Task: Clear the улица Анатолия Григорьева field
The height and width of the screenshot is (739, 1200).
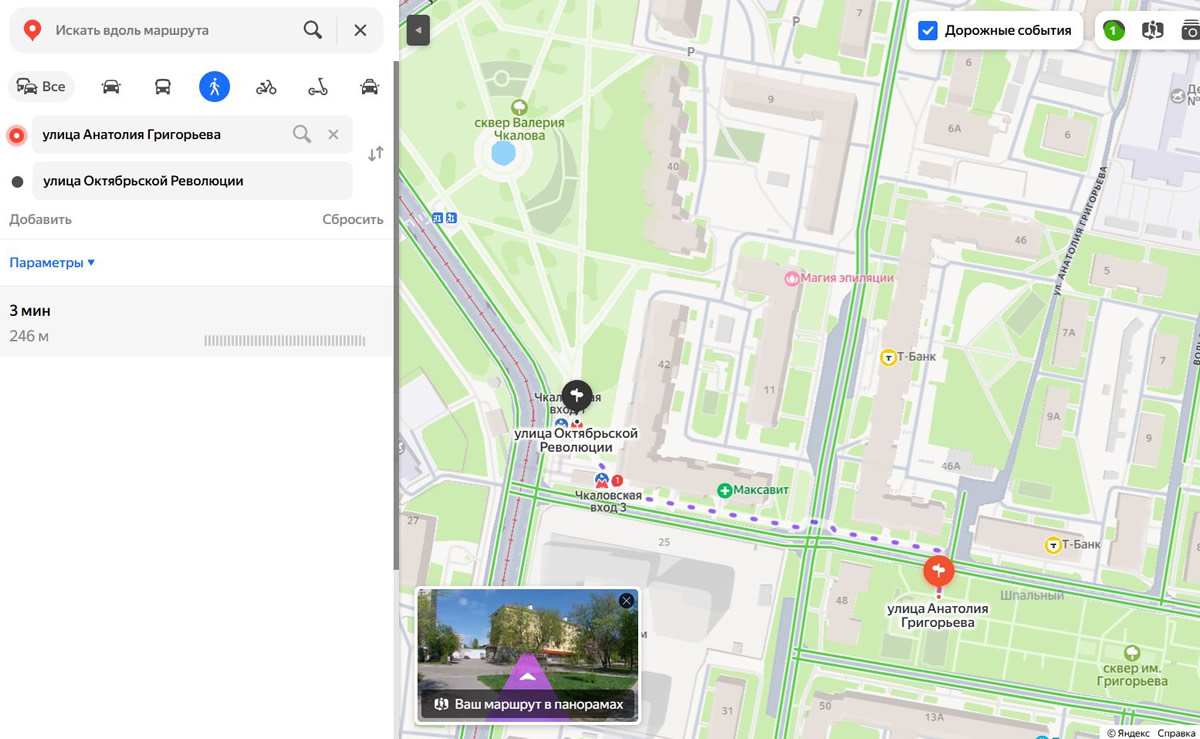Action: coord(334,134)
